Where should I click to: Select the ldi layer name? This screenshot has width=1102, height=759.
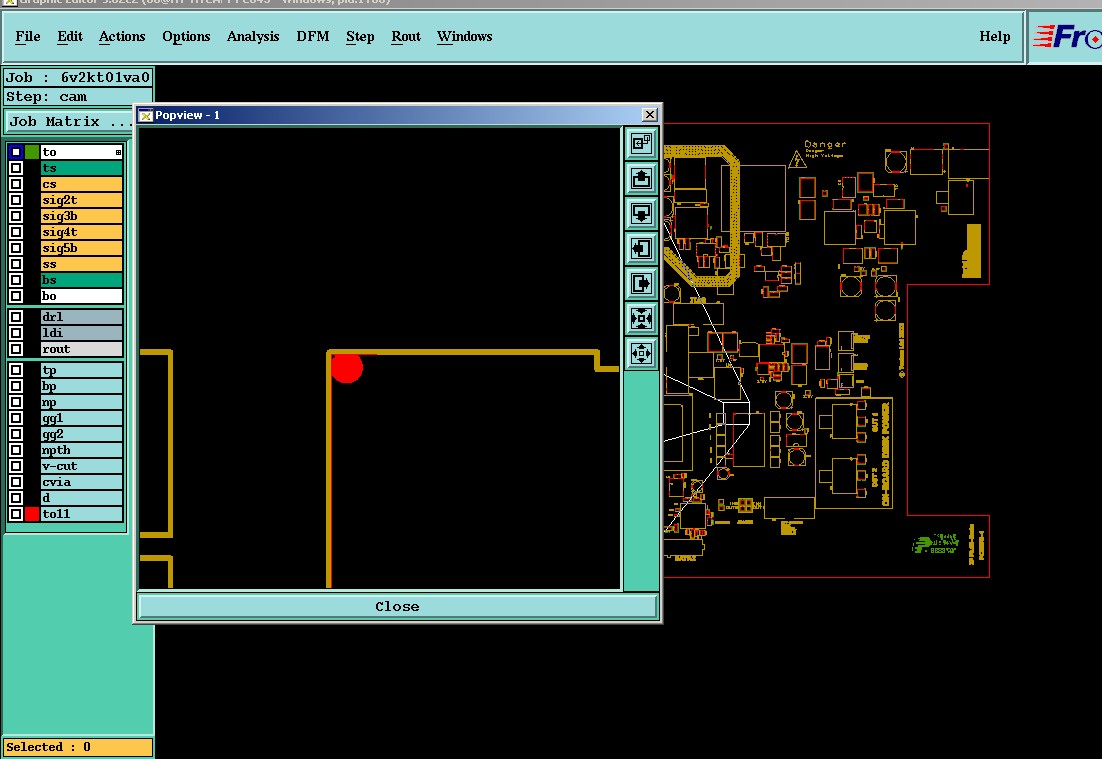pyautogui.click(x=82, y=333)
